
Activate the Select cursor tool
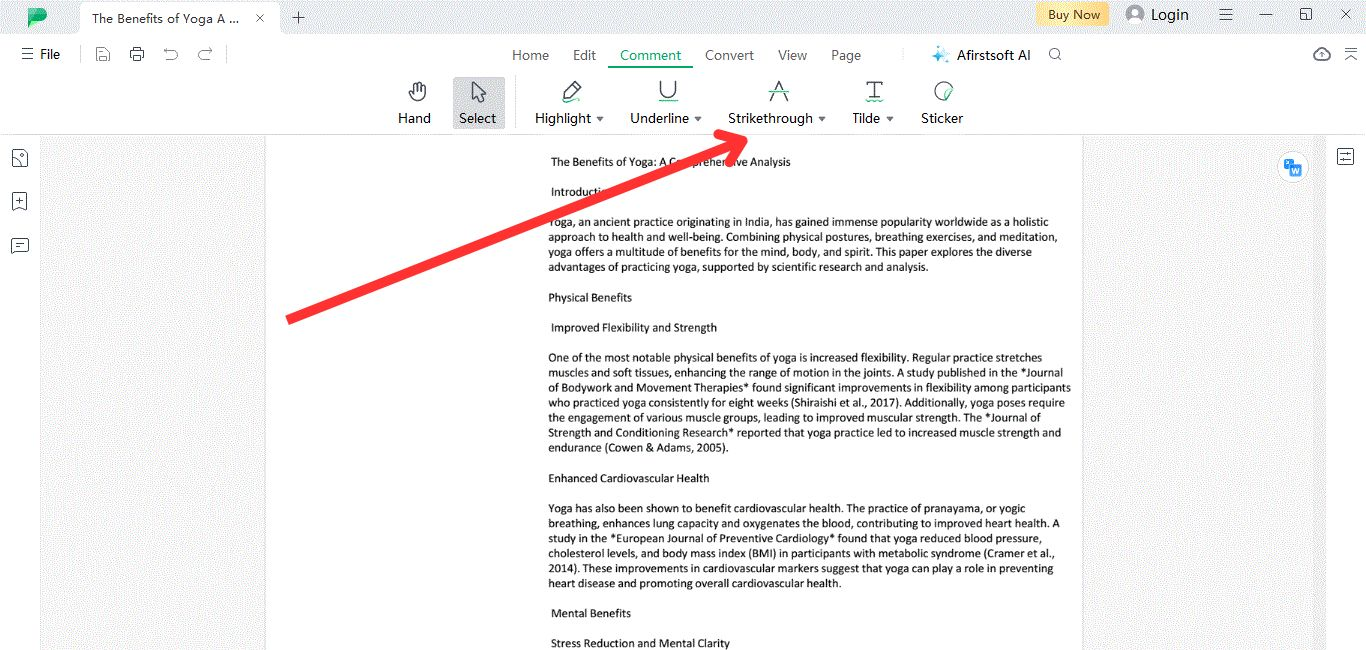(x=478, y=104)
